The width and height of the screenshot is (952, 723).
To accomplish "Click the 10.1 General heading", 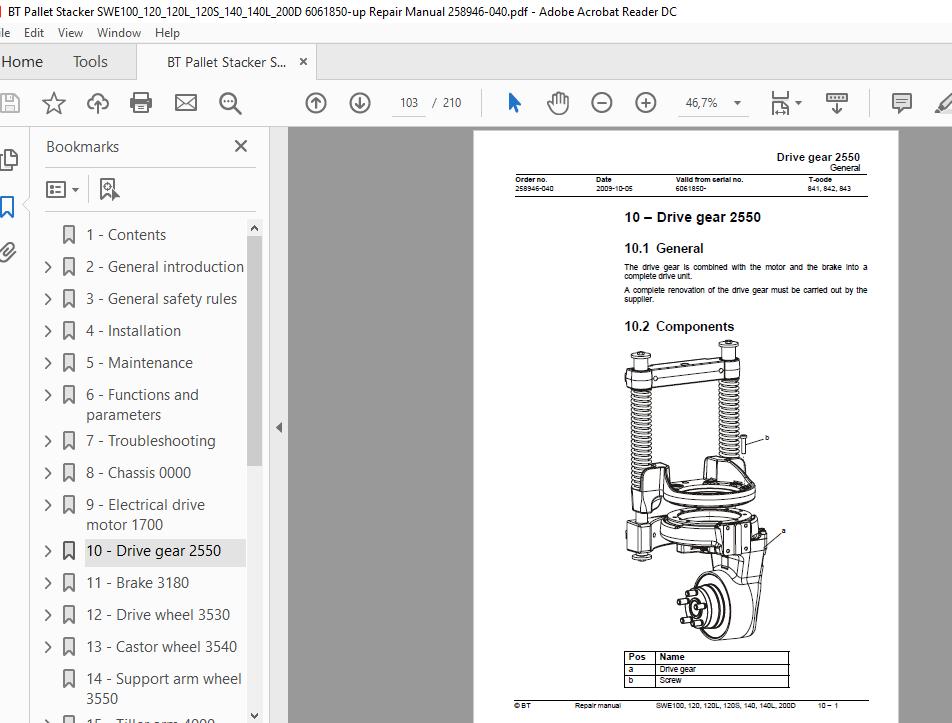I will [664, 248].
